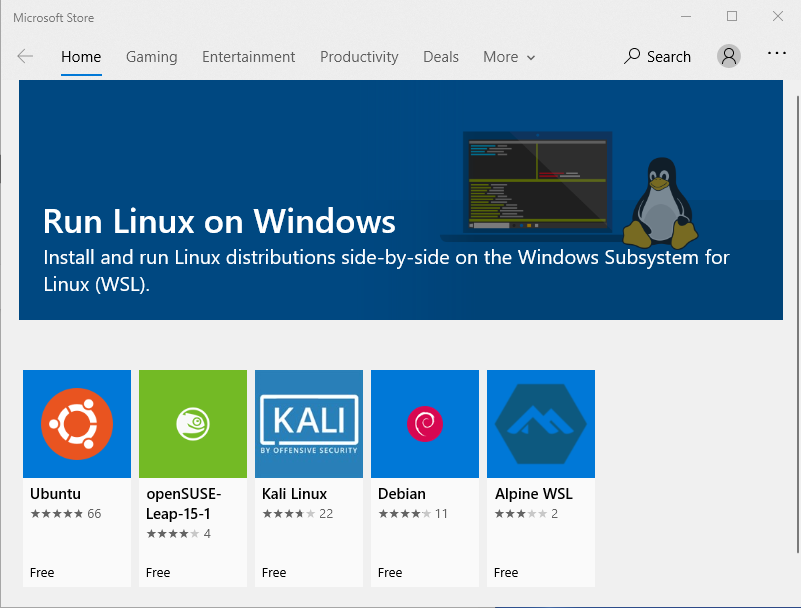Click the back navigation arrow
Viewport: 801px width, 608px height.
24,56
